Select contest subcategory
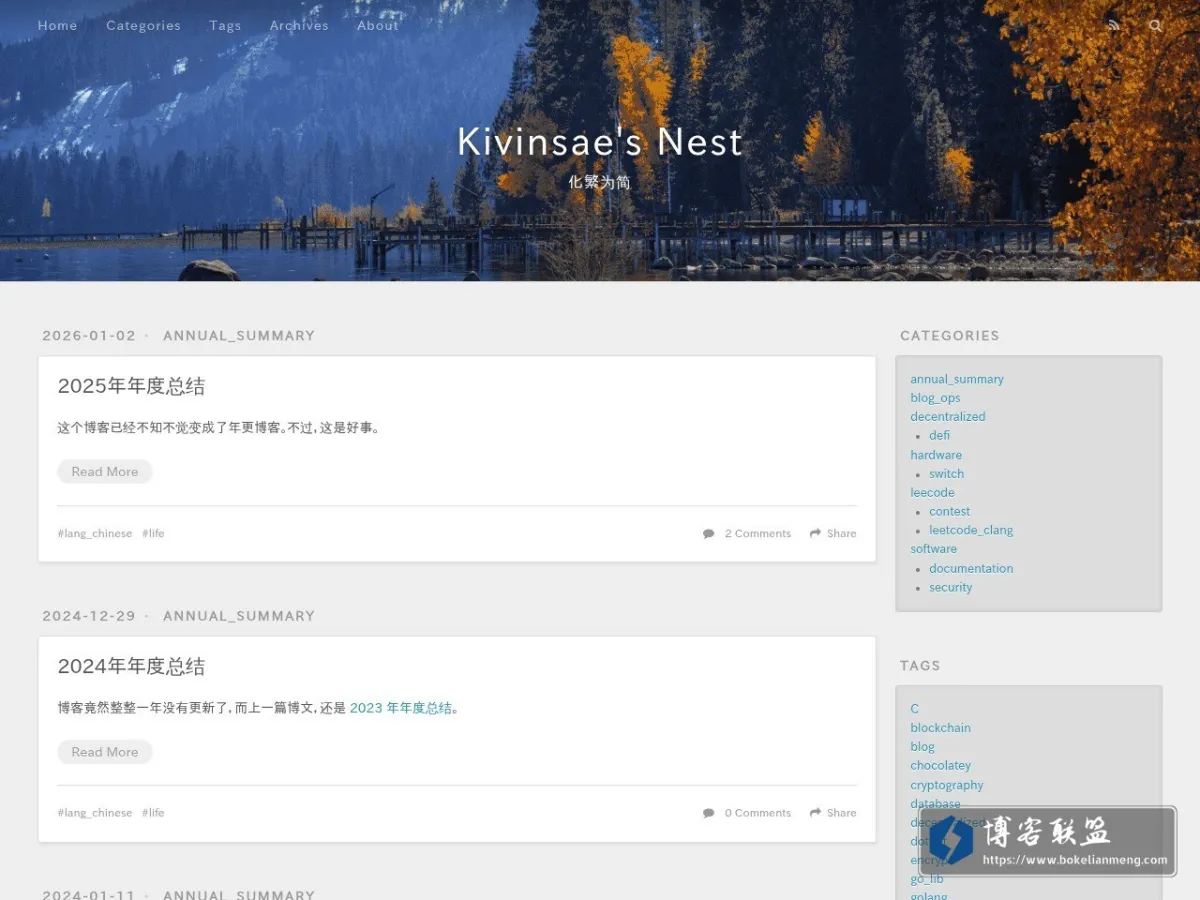This screenshot has width=1200, height=900. tap(949, 512)
